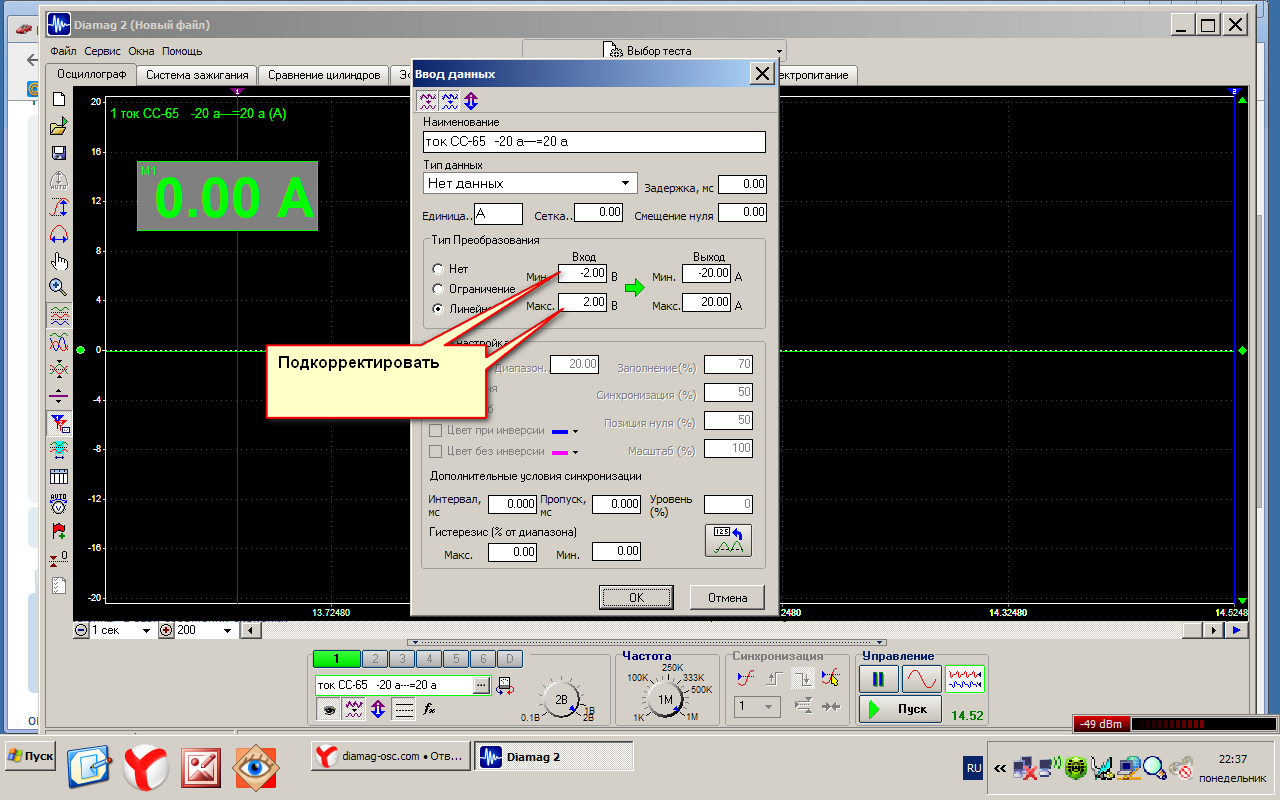Expand inversion color blue dropdown arrow

point(576,431)
